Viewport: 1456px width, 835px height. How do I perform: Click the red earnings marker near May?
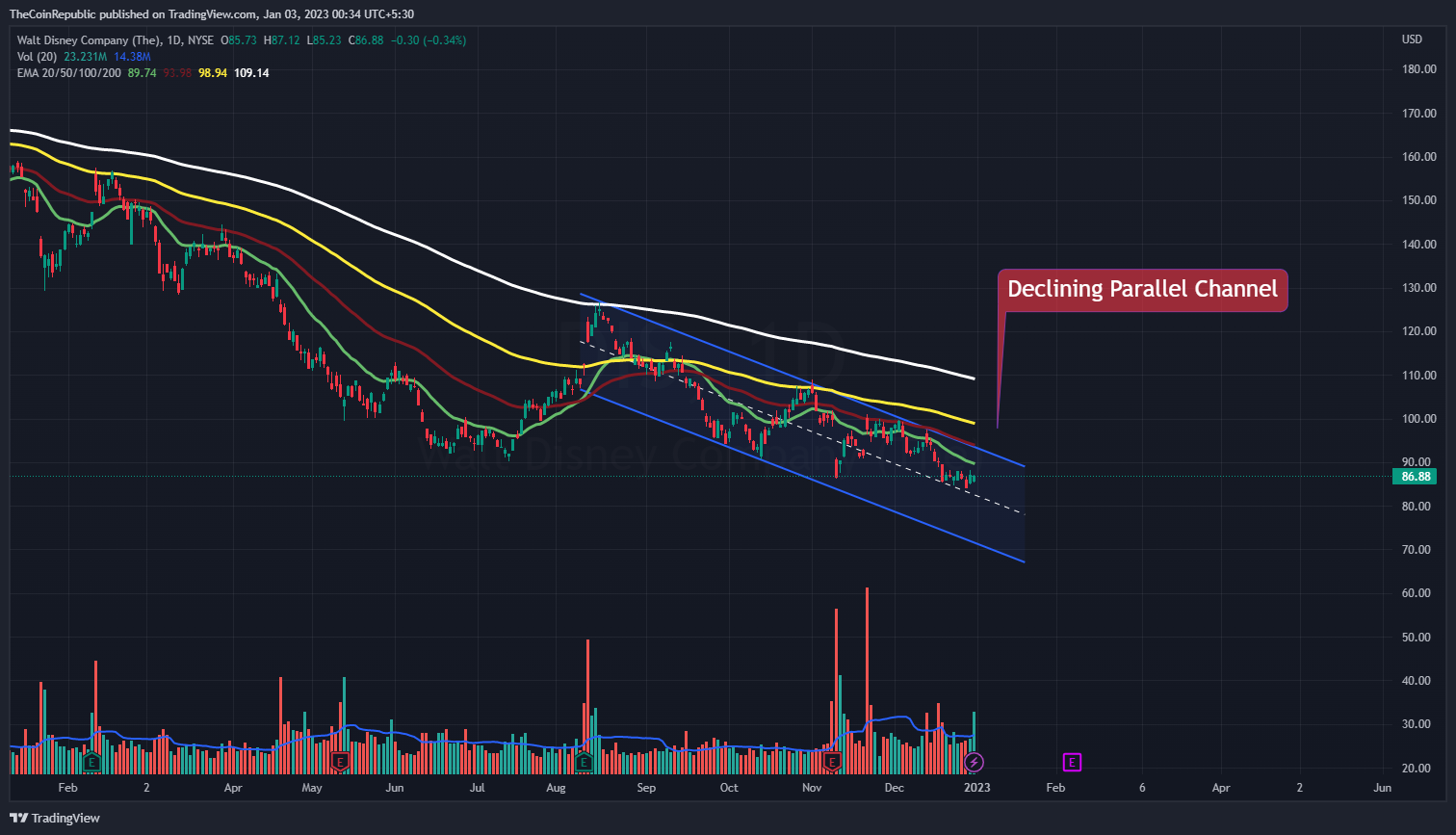(x=339, y=763)
